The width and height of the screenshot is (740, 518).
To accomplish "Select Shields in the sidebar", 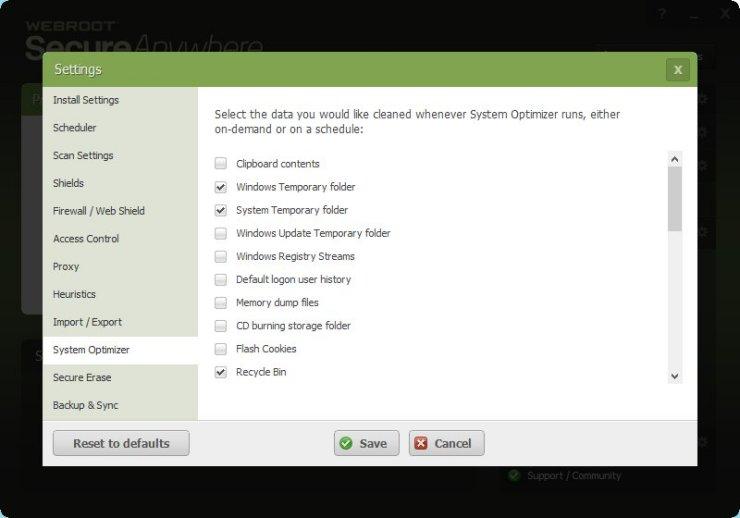I will click(x=120, y=184).
